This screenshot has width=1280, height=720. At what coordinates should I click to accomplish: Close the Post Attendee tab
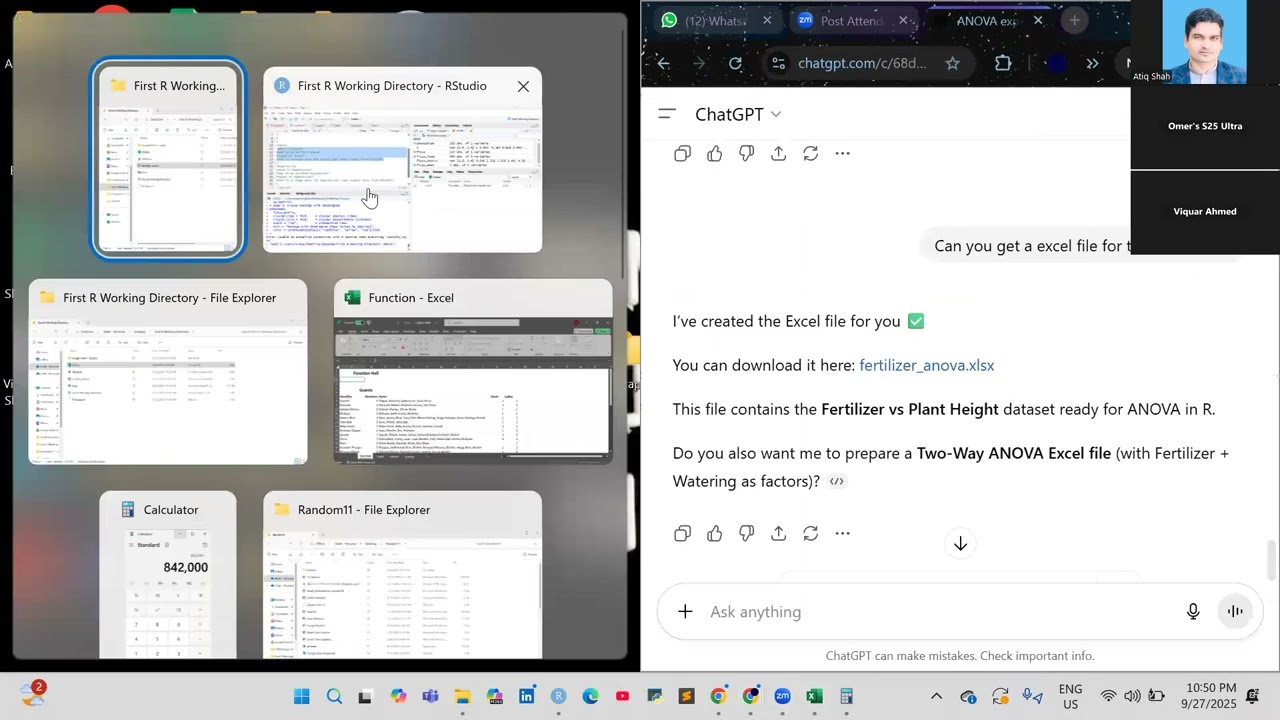click(x=903, y=20)
